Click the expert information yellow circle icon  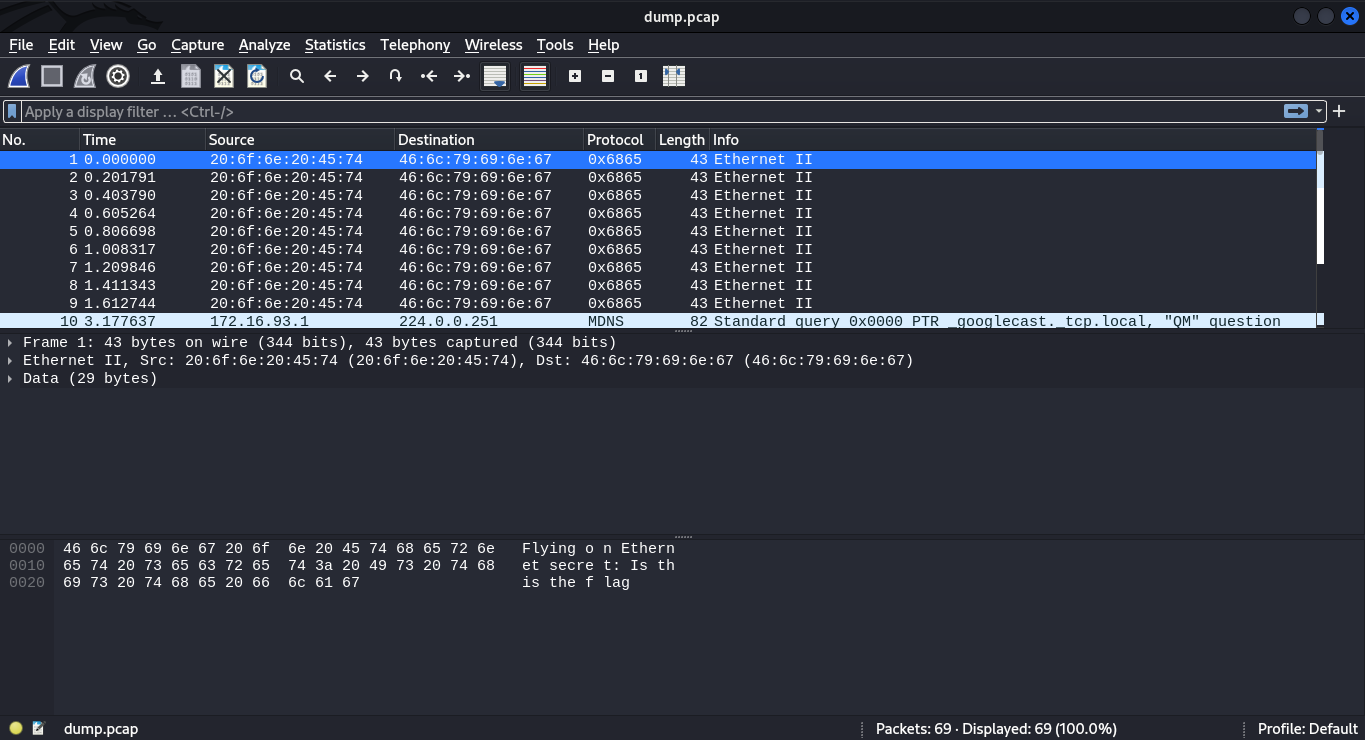tap(15, 728)
